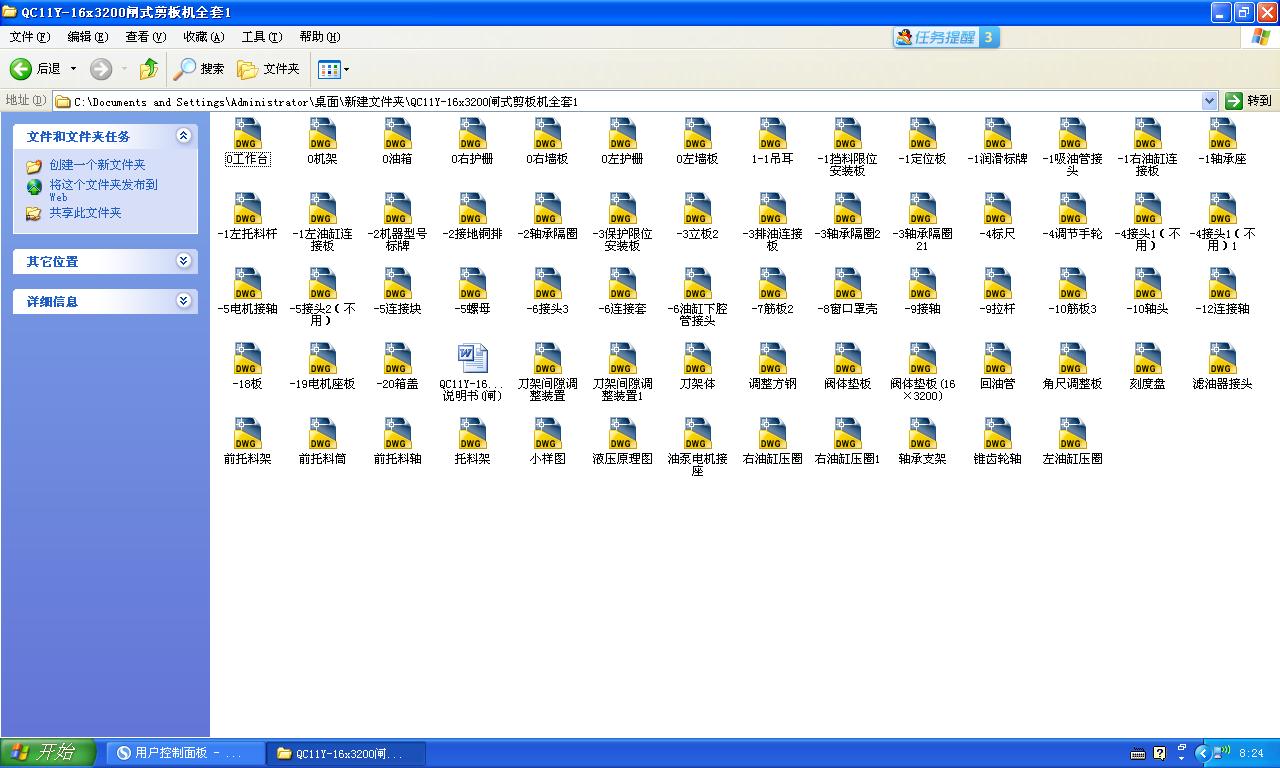1280x768 pixels.
Task: Toggle the 文件夹 folders pane
Action: [268, 69]
